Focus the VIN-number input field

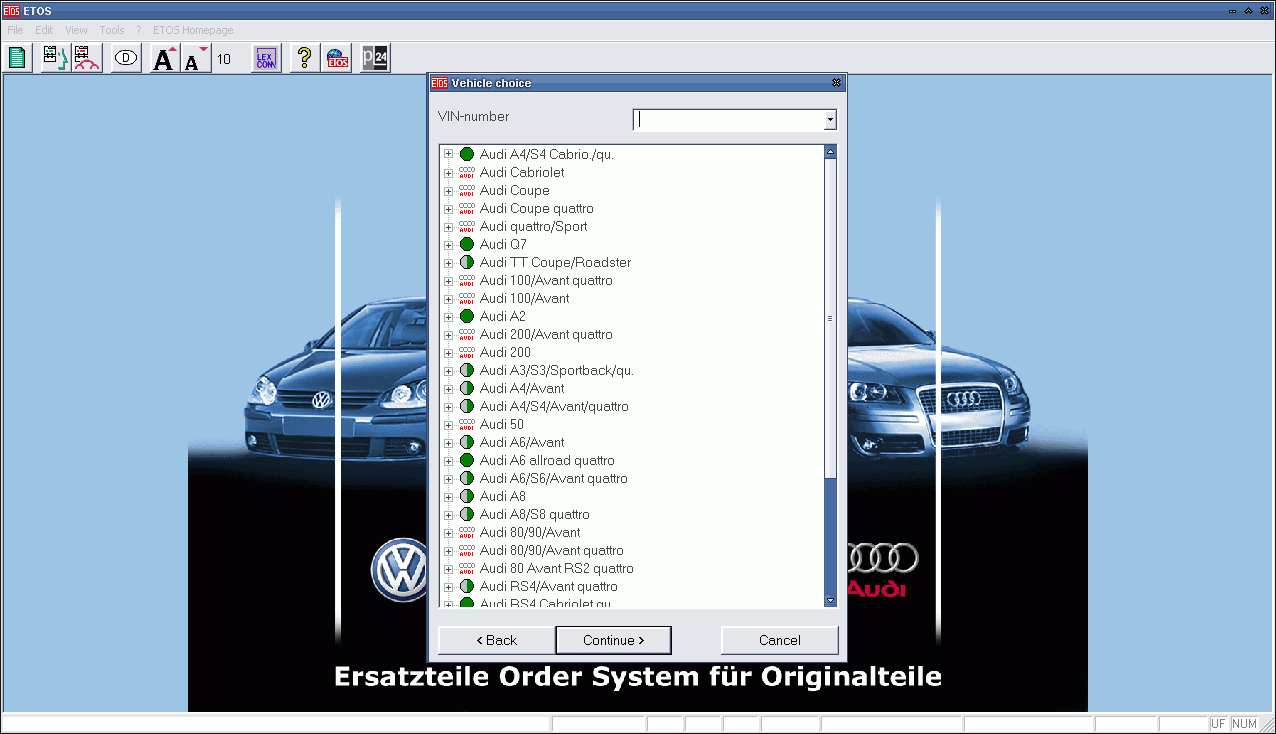click(x=729, y=120)
